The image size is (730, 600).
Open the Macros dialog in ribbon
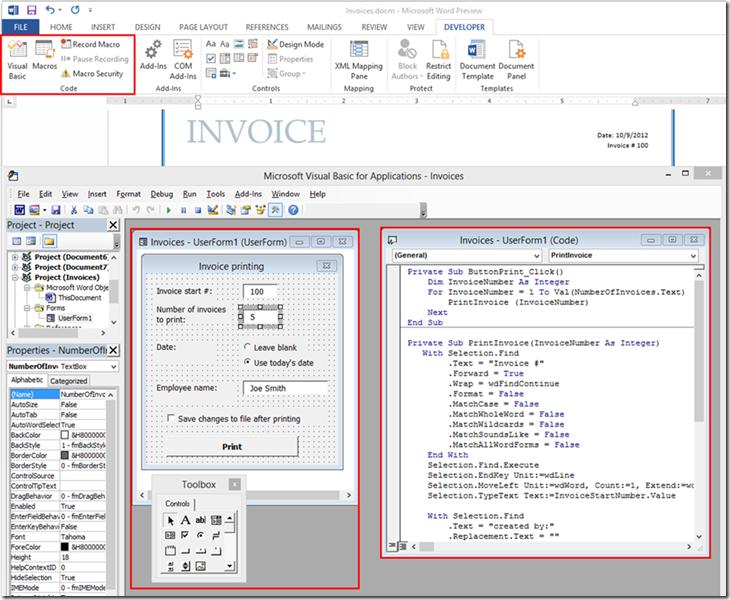pyautogui.click(x=44, y=55)
